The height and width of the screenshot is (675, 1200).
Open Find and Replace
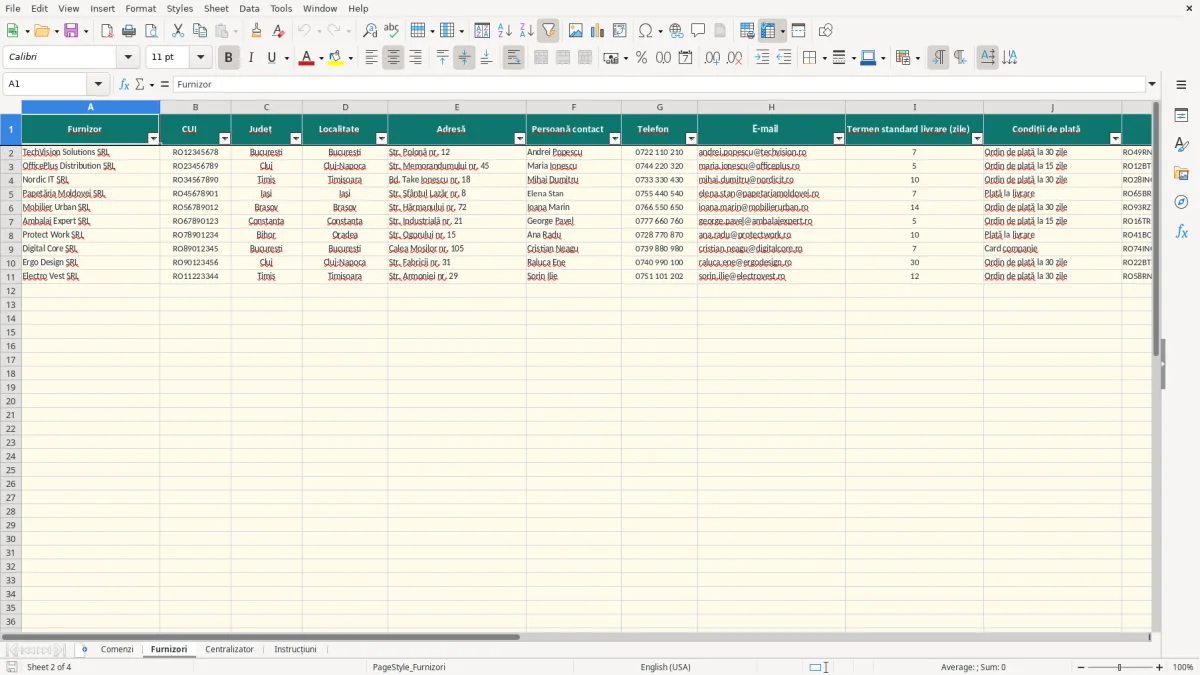coord(370,31)
